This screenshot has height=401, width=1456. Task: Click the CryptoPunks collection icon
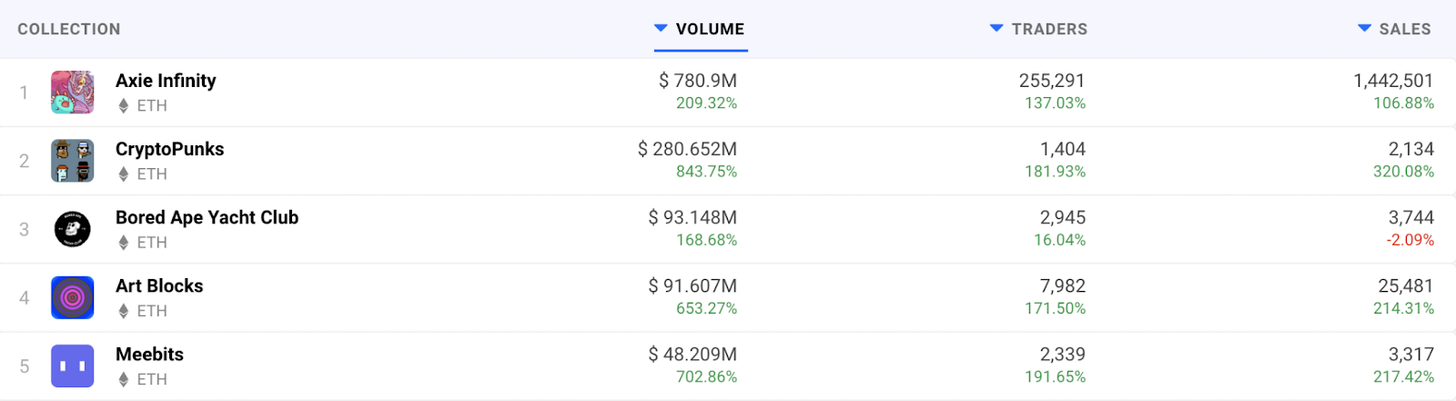point(72,160)
